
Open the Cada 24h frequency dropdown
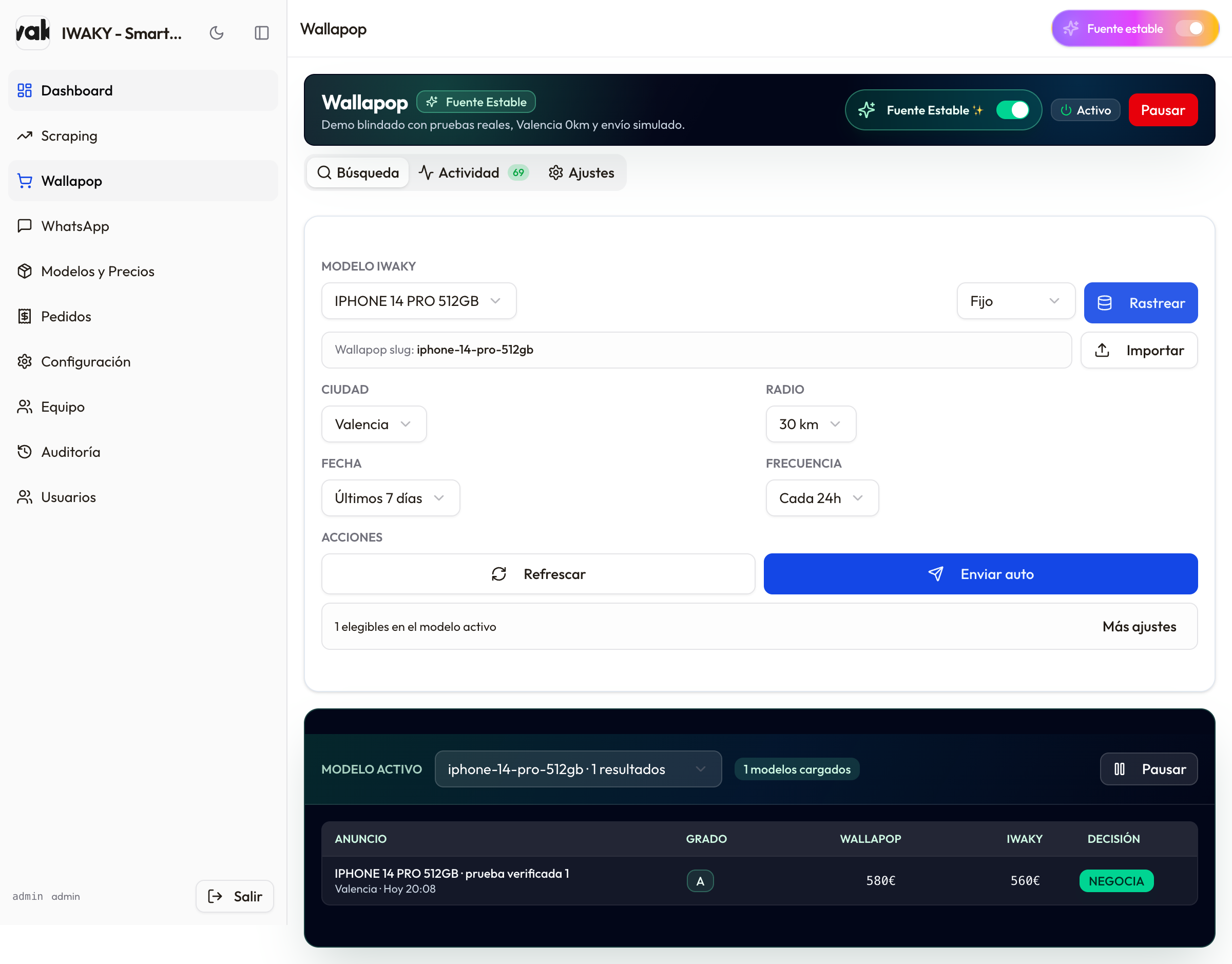tap(822, 498)
